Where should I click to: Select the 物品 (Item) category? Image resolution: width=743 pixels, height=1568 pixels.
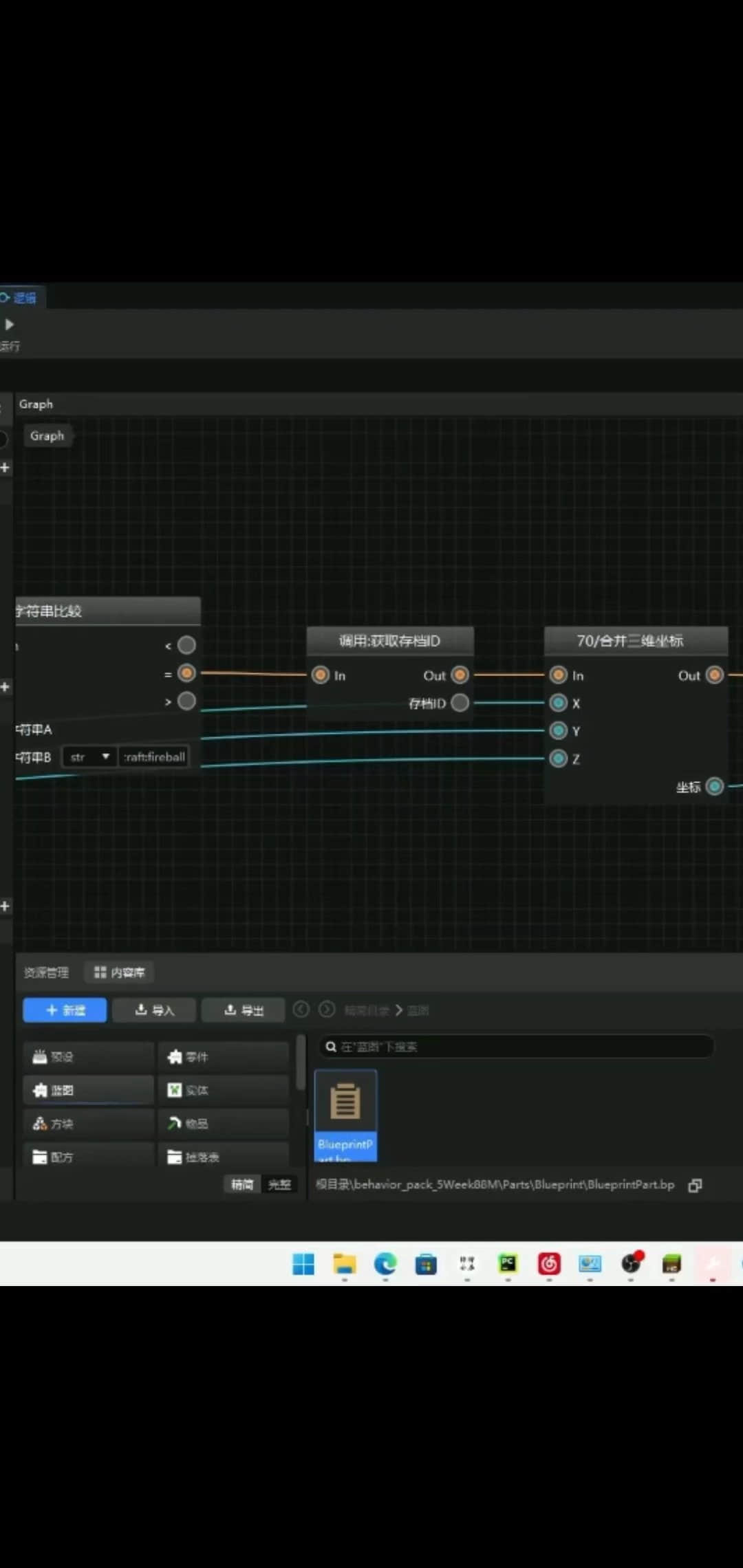pyautogui.click(x=223, y=1124)
